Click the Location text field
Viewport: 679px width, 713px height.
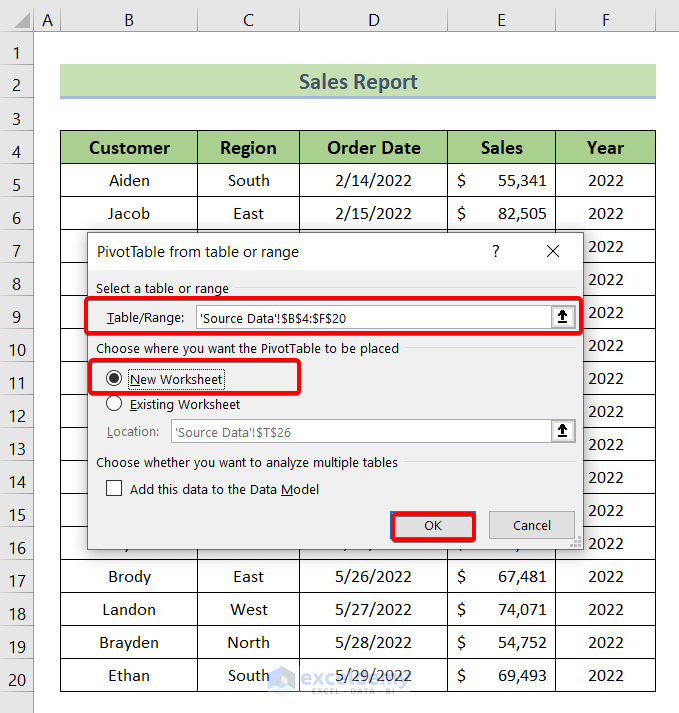tap(360, 431)
